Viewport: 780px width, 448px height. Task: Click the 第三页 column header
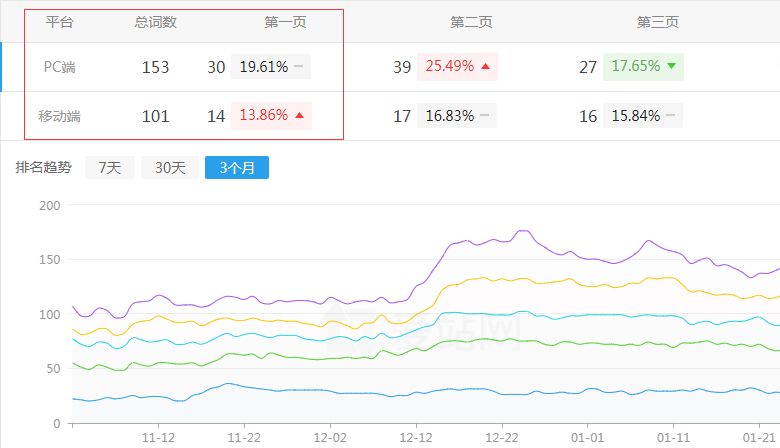pos(657,21)
